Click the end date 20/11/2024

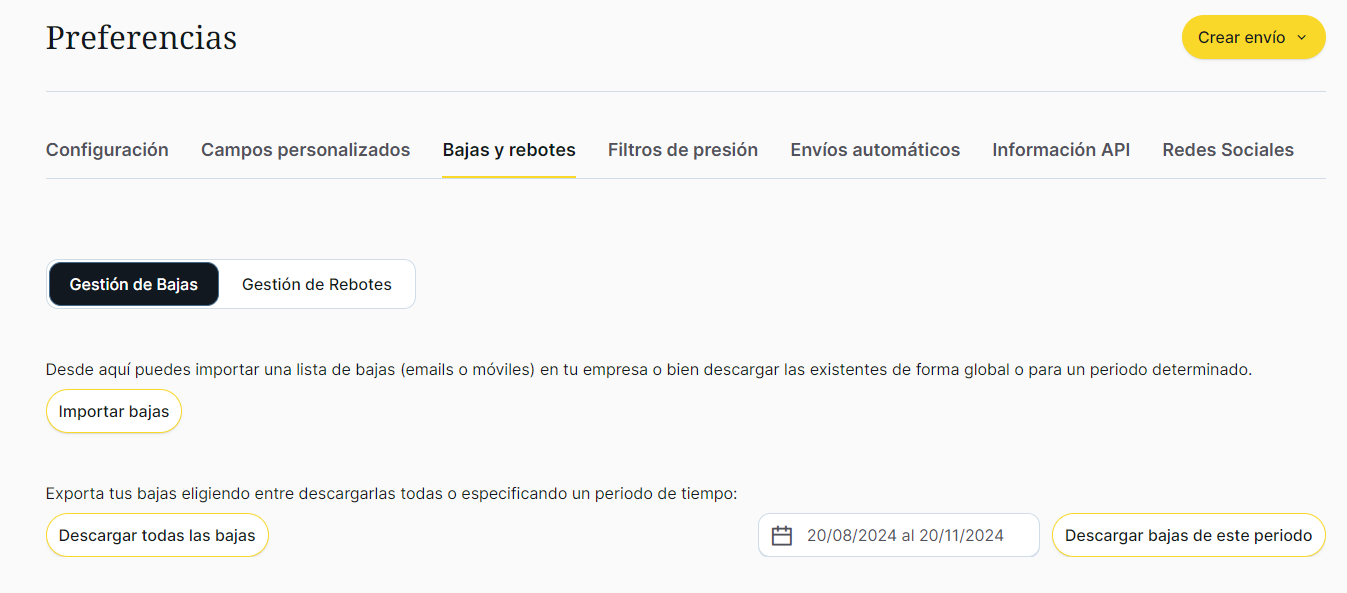click(x=961, y=536)
